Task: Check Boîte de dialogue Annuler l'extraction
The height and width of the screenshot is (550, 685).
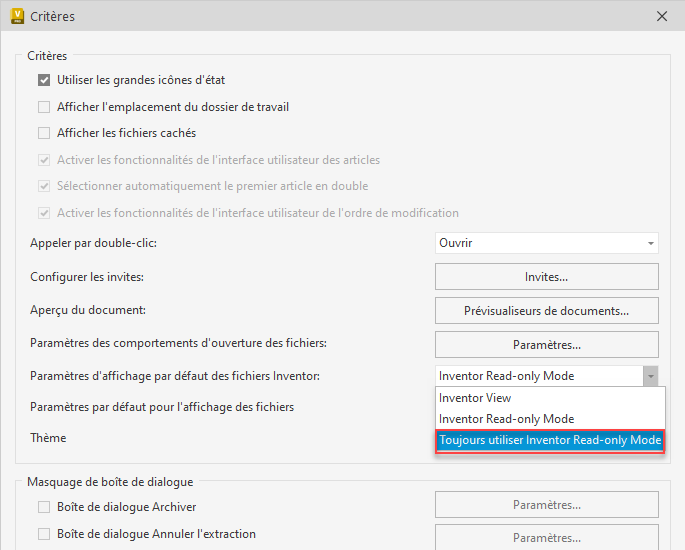Action: pos(44,534)
